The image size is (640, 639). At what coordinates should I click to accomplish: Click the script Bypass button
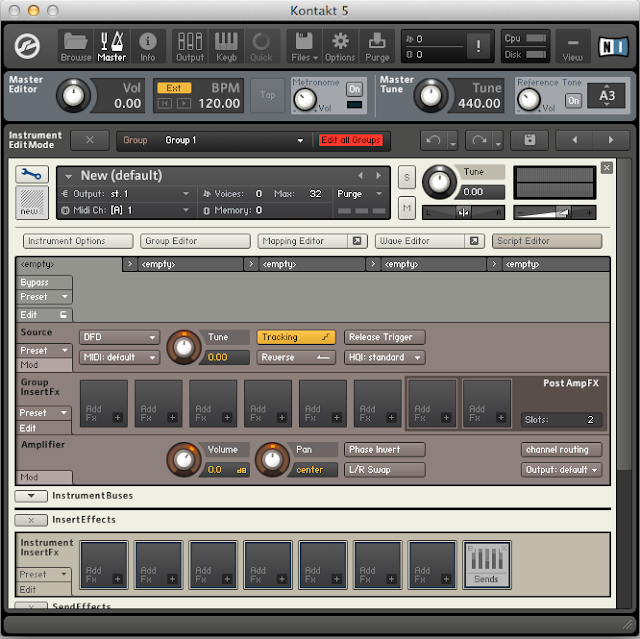(44, 282)
